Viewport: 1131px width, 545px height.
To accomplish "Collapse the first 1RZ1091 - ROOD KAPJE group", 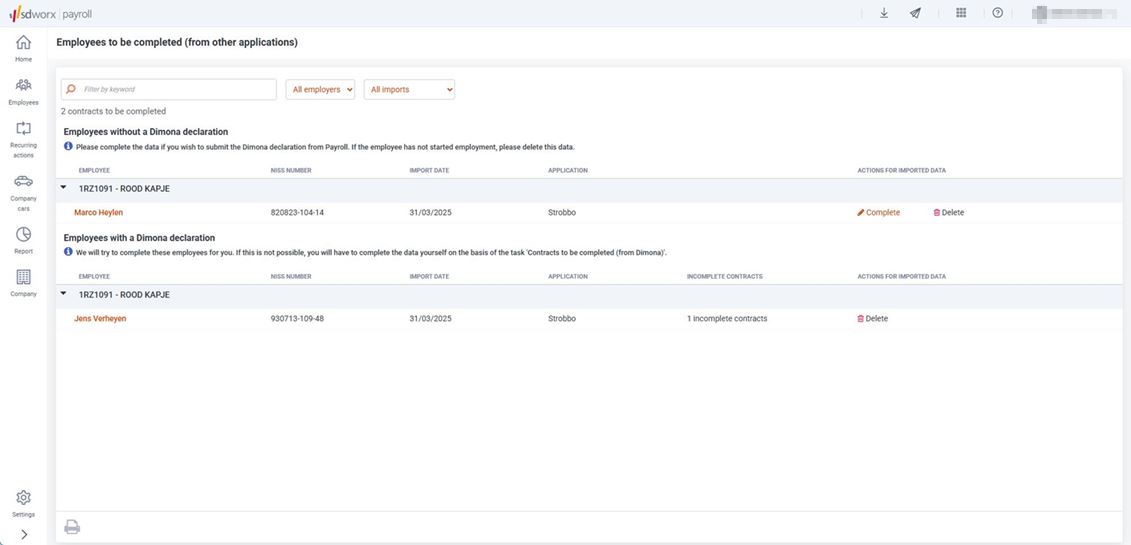I will 64,188.
